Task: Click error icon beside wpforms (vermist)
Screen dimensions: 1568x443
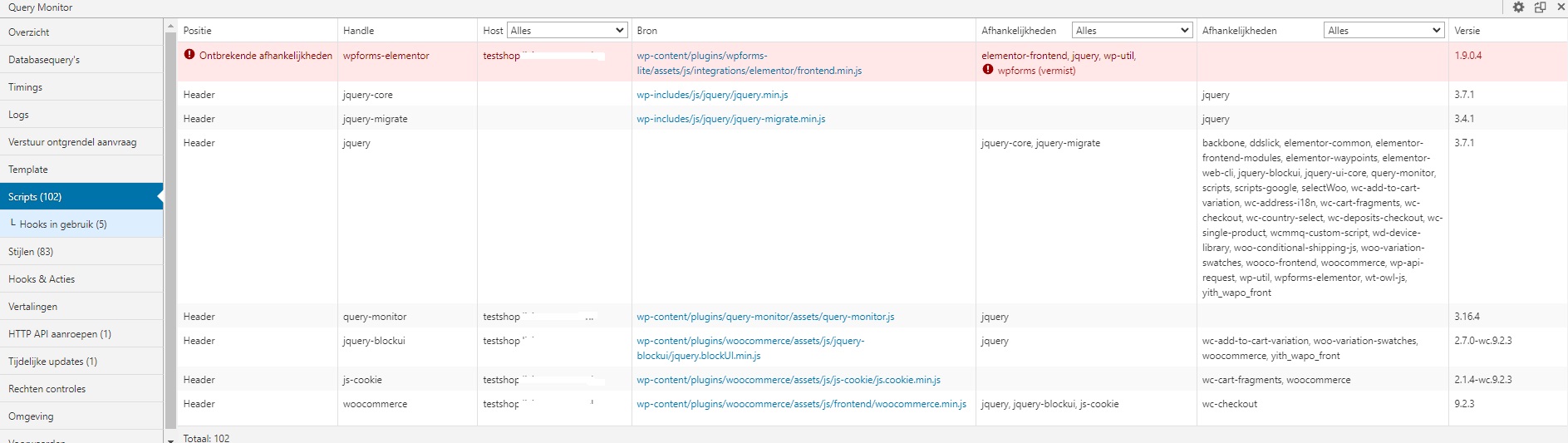Action: 987,70
